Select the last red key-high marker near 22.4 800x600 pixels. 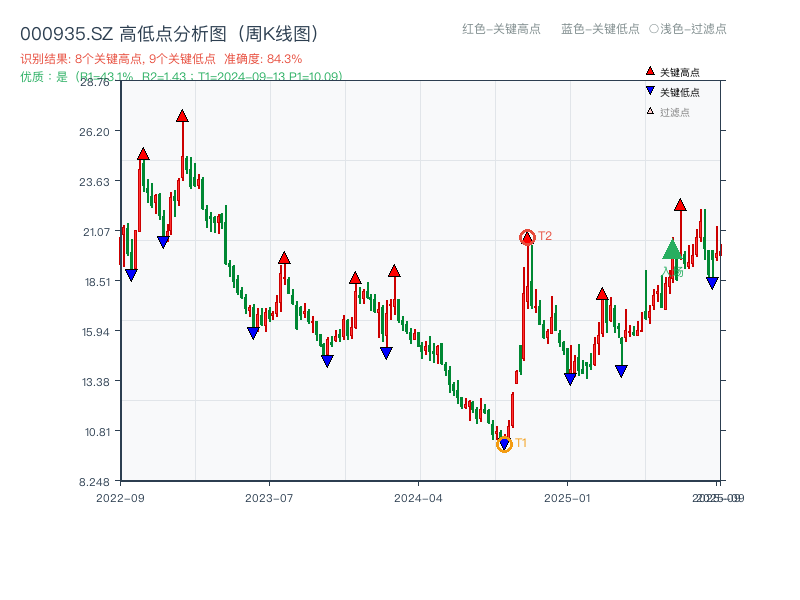(x=680, y=205)
